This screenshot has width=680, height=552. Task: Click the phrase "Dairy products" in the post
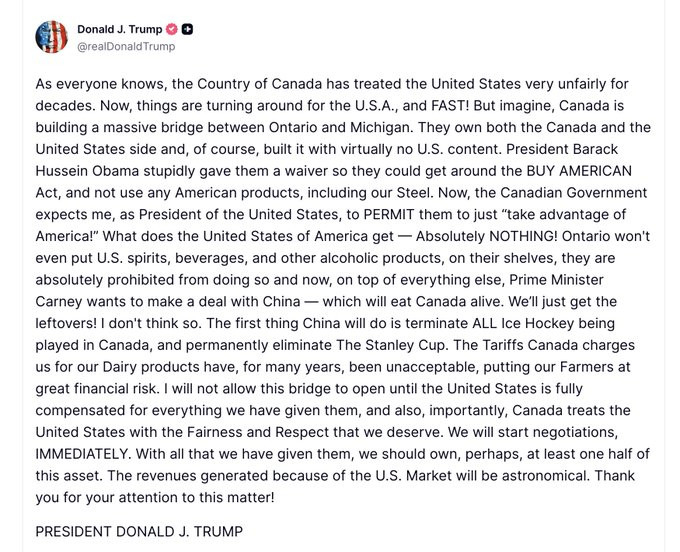(149, 366)
